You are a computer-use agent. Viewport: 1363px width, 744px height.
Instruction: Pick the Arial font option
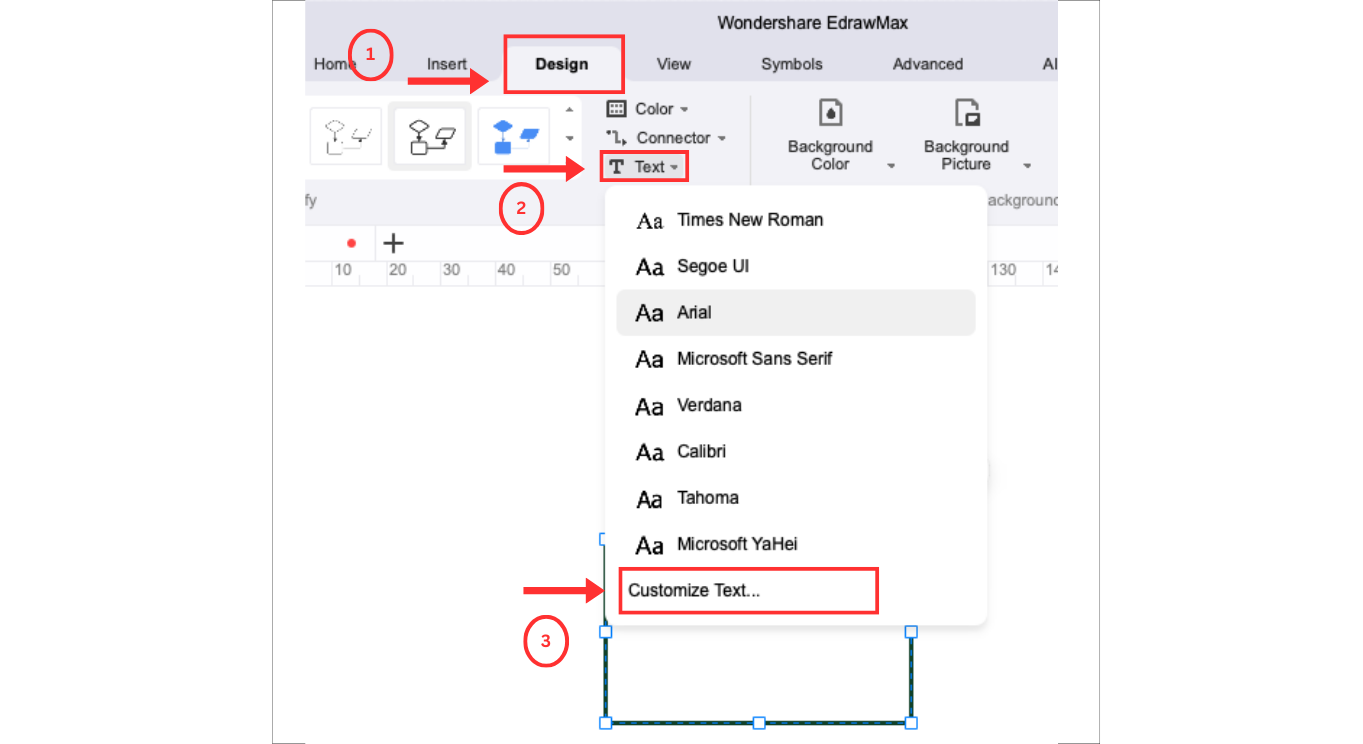tap(795, 313)
